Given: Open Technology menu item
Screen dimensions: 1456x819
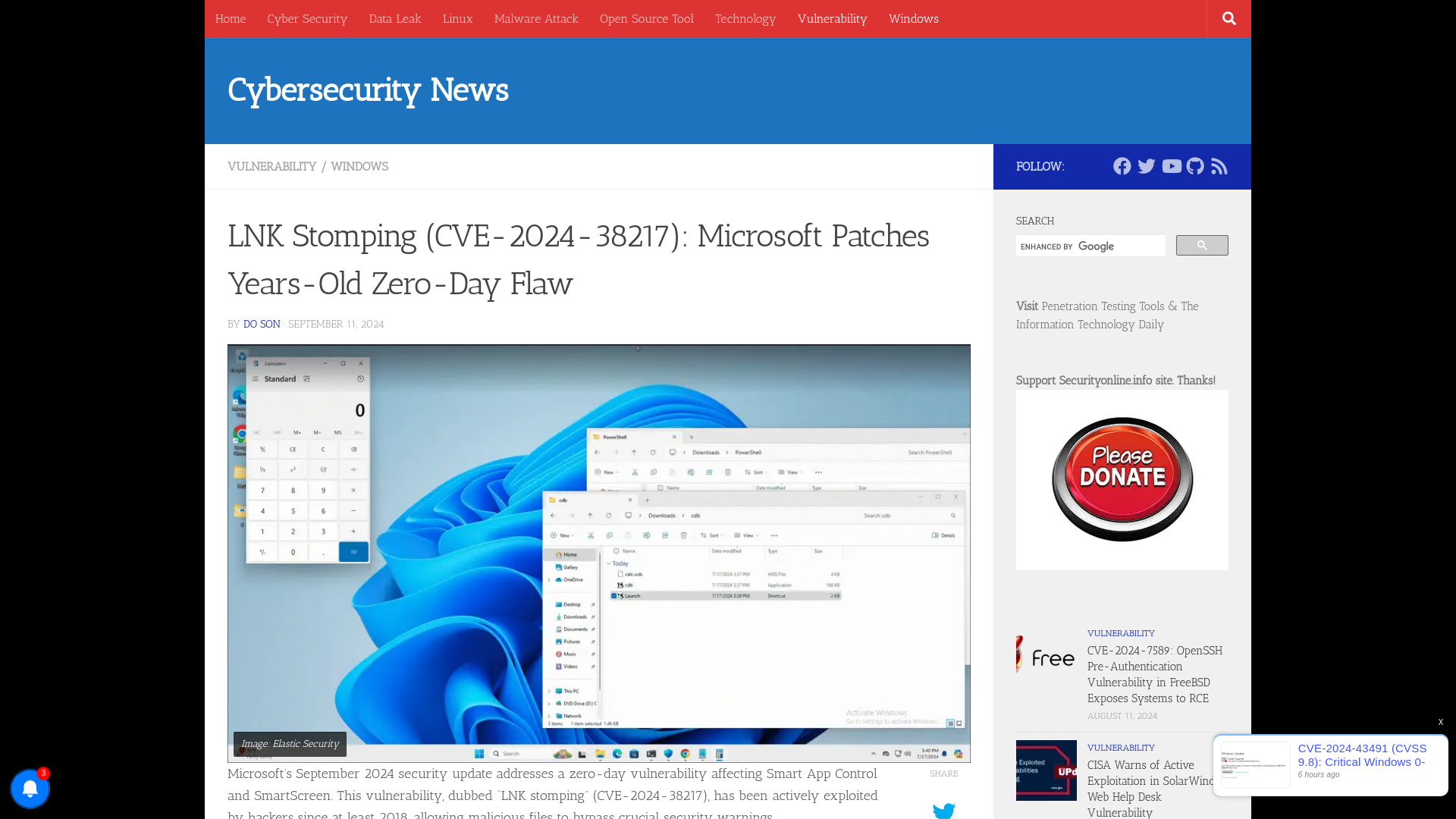Looking at the screenshot, I should tap(745, 19).
